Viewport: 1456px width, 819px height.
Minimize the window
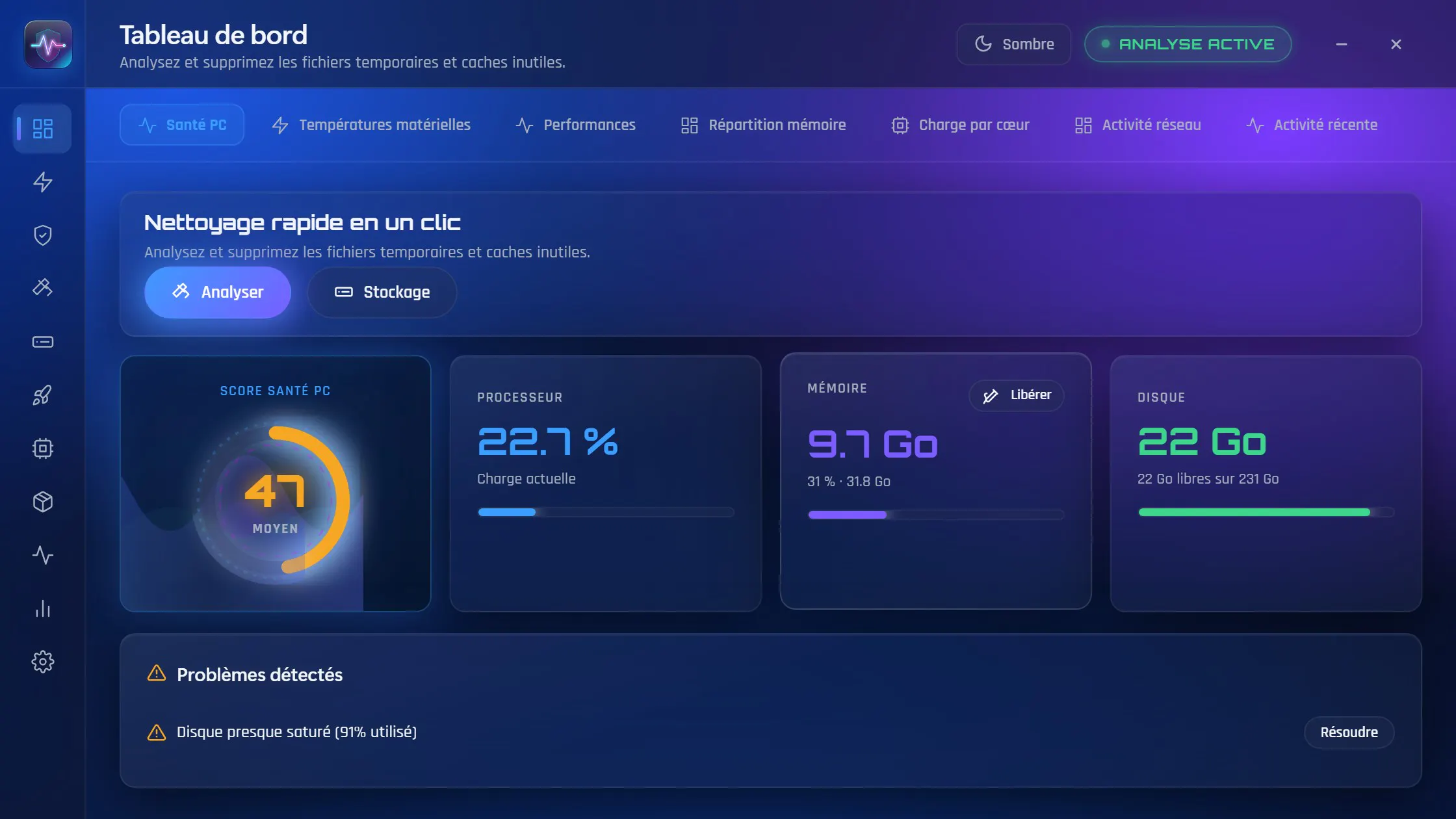(x=1341, y=44)
